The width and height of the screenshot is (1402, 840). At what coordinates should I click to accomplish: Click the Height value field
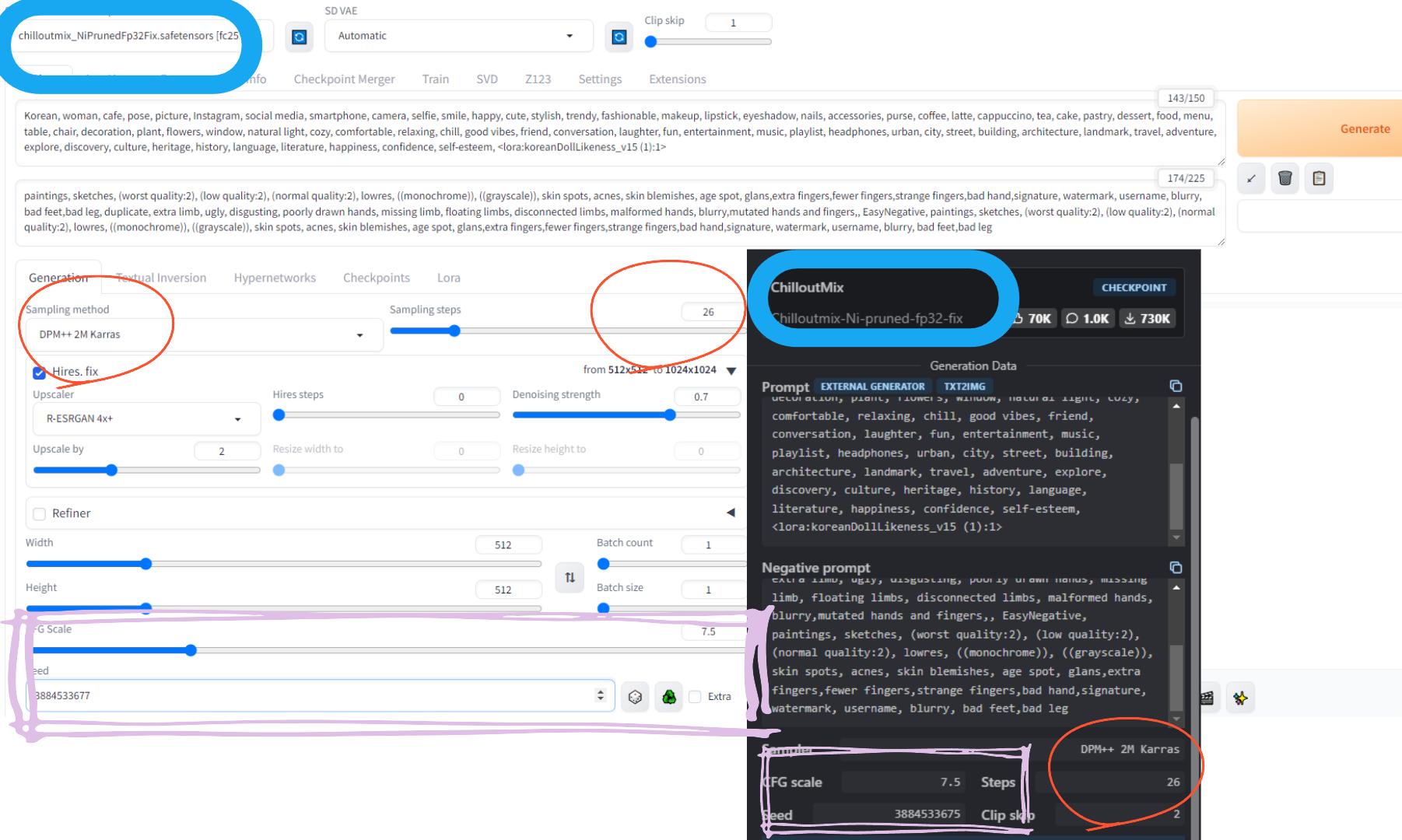508,590
